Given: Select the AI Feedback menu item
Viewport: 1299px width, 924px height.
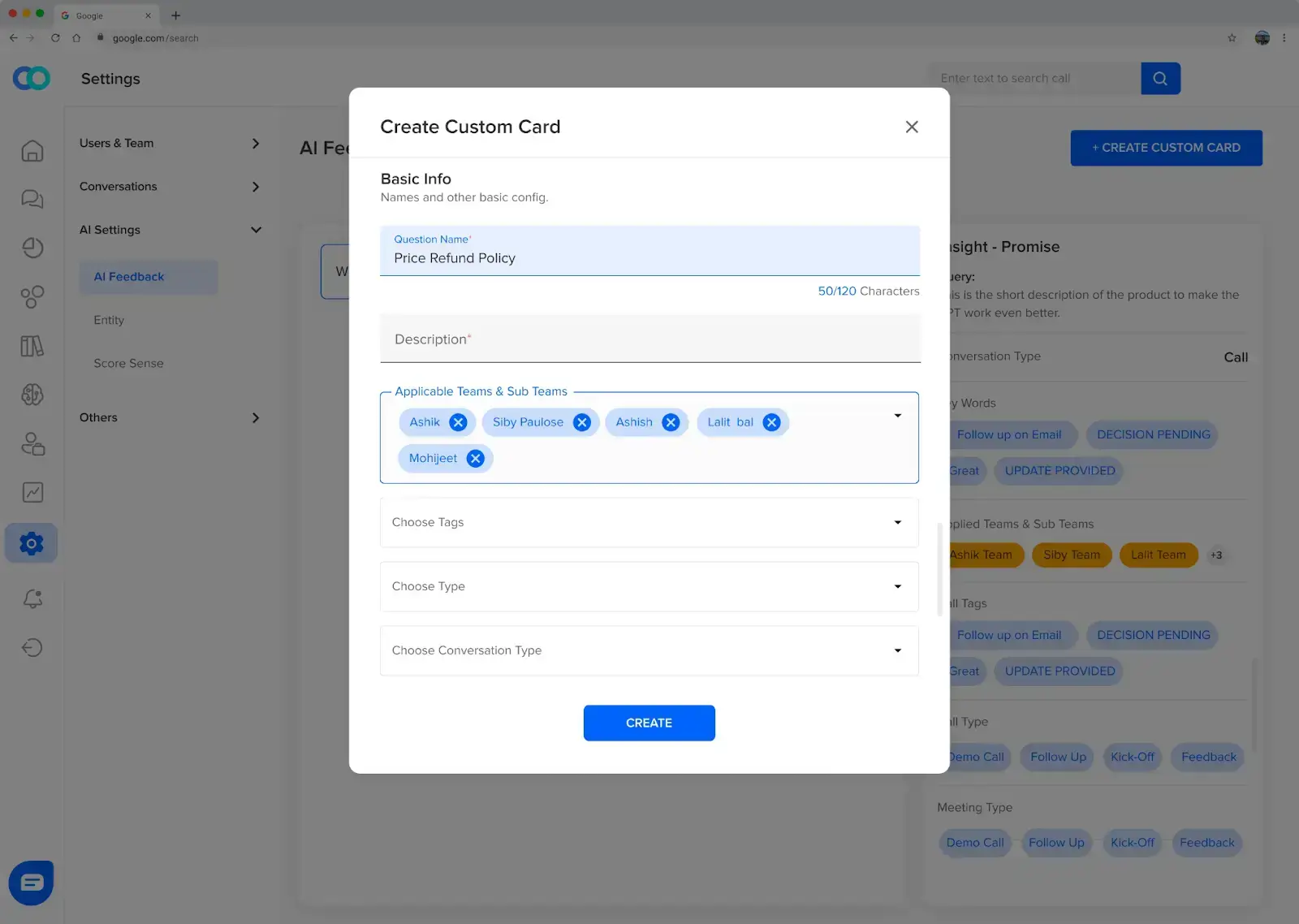Looking at the screenshot, I should click(x=149, y=277).
